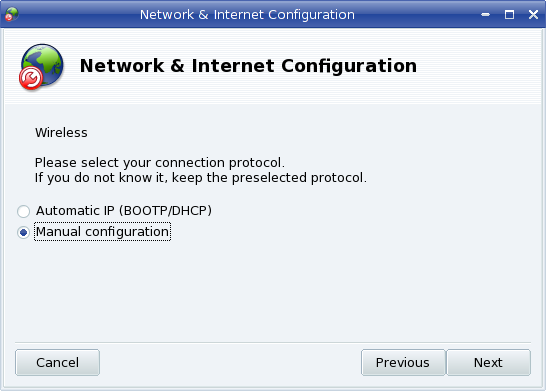Click the Manual configuration label text
Image resolution: width=546 pixels, height=391 pixels.
click(x=102, y=232)
